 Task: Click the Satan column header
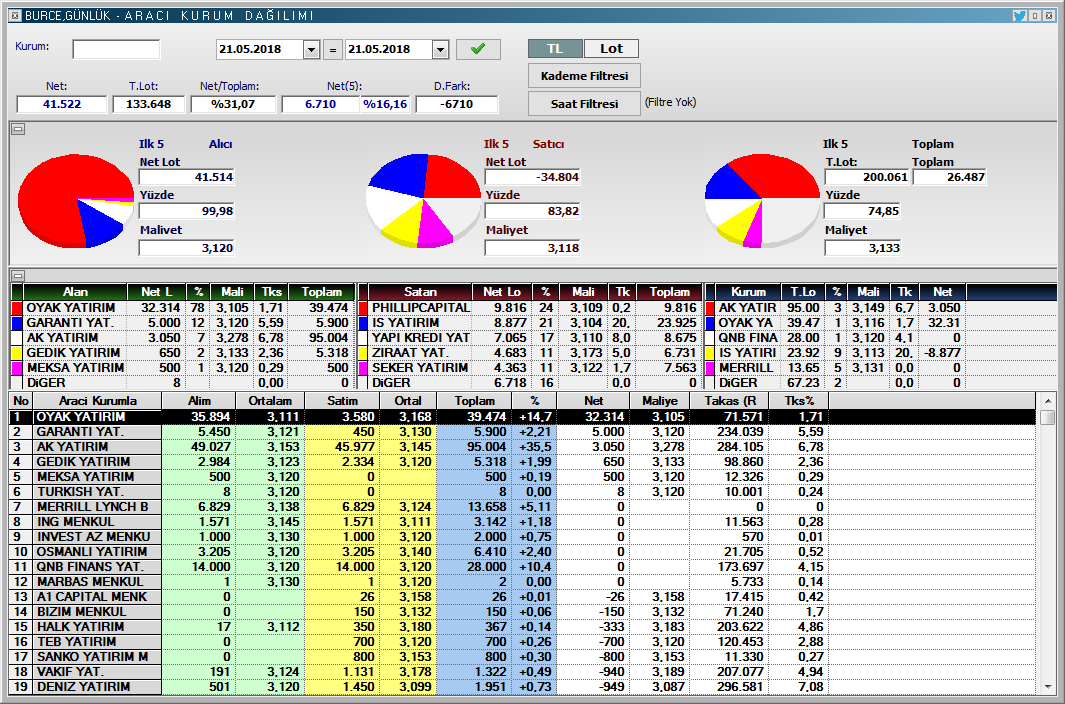tap(420, 292)
